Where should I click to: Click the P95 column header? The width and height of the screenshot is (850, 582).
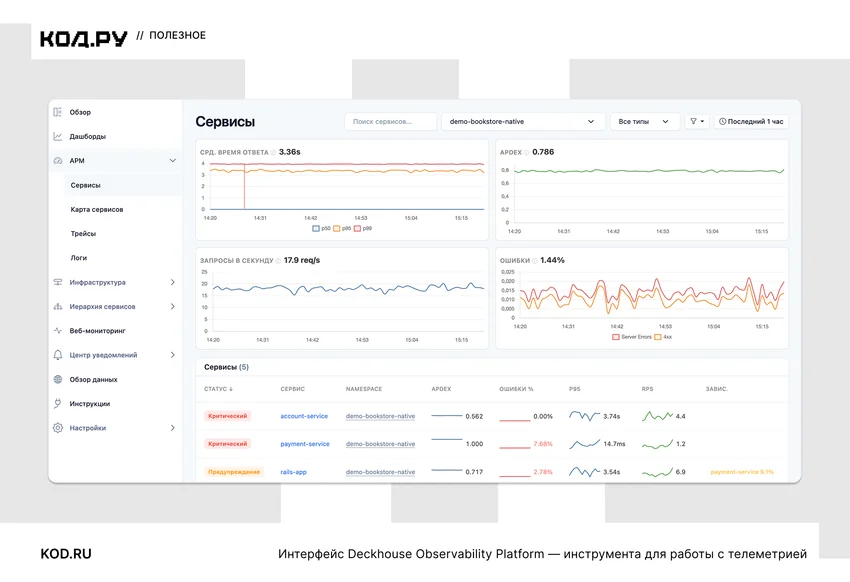tap(575, 389)
